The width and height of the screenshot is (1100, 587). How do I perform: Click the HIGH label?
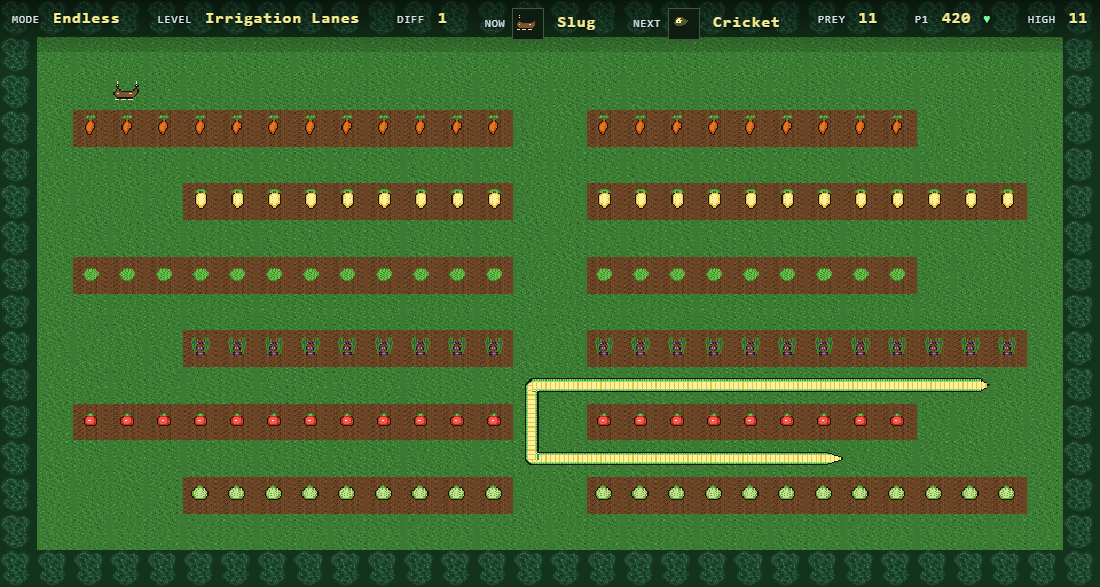pos(1041,20)
